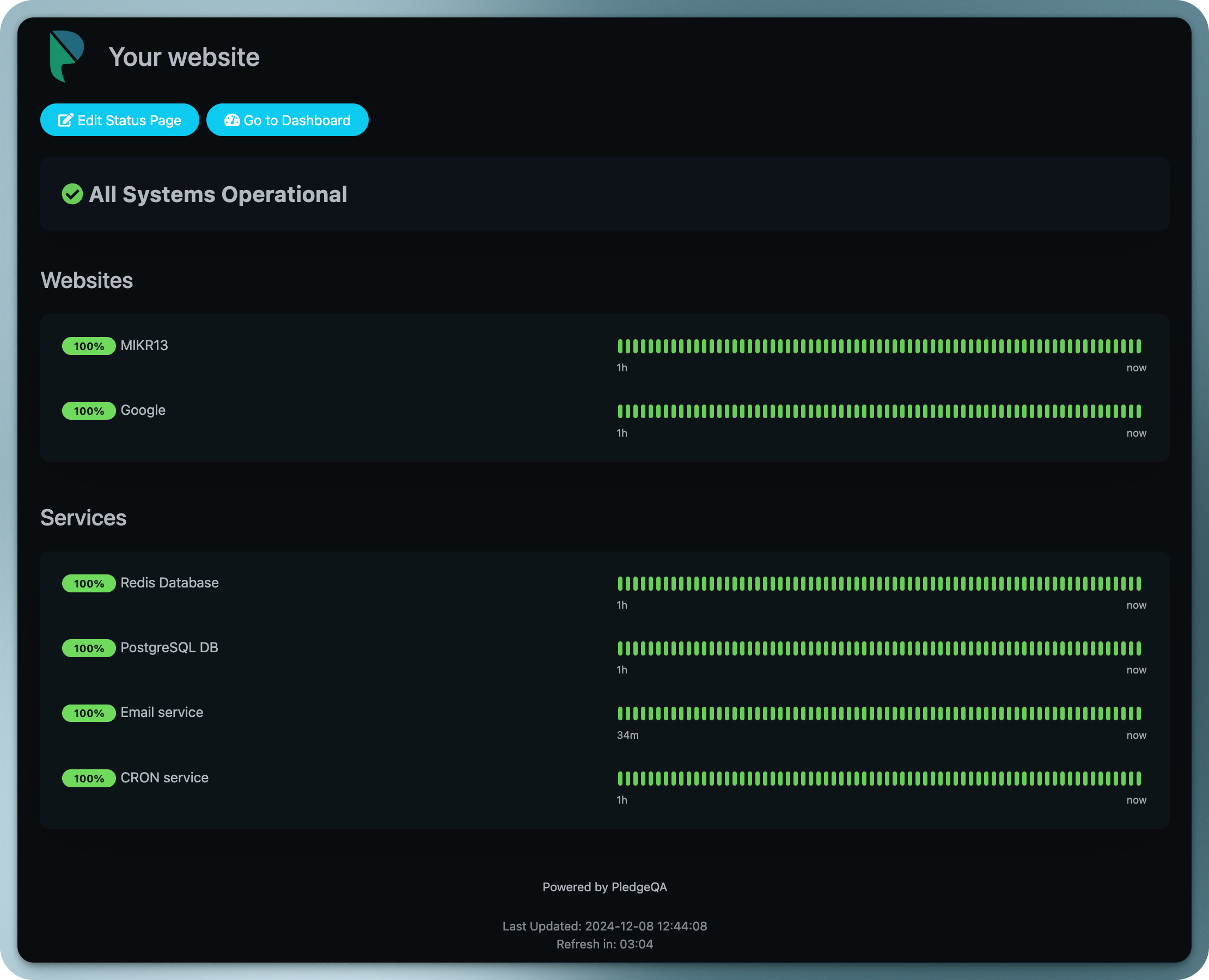Click the Google monitor name
Image resolution: width=1209 pixels, height=980 pixels.
coord(143,411)
